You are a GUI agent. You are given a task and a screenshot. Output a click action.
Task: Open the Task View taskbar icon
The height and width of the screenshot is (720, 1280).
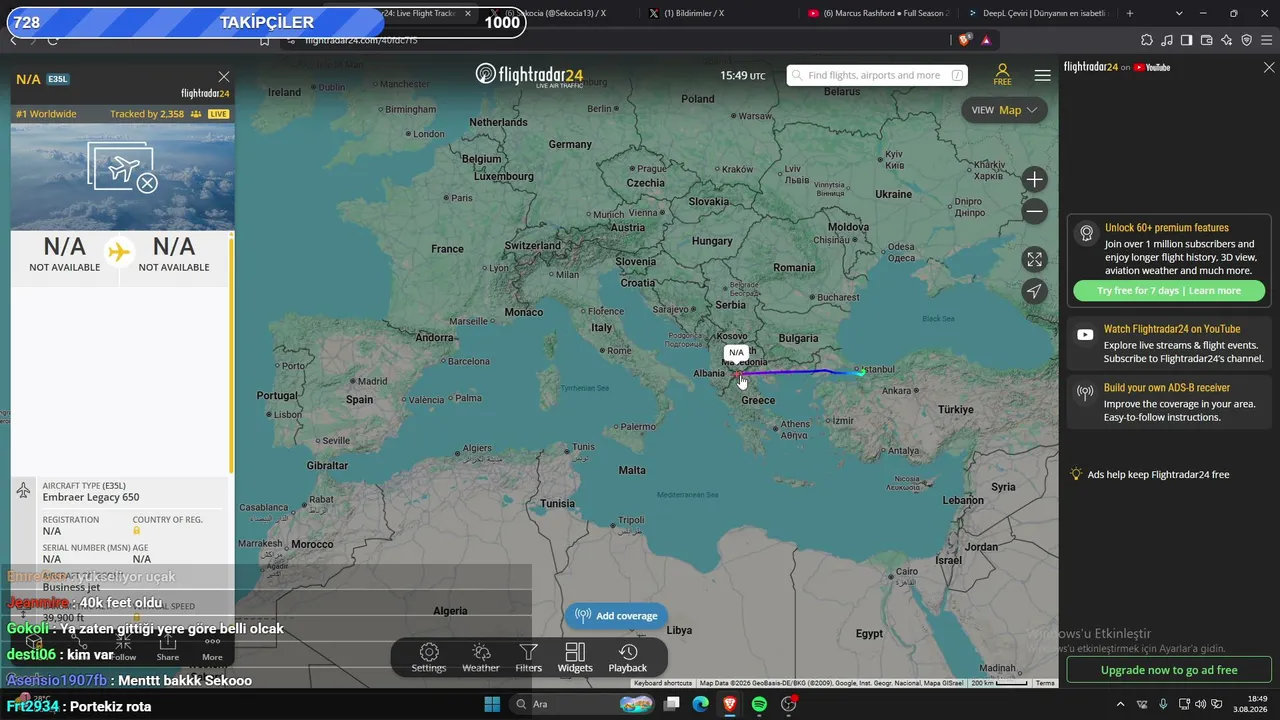click(672, 704)
